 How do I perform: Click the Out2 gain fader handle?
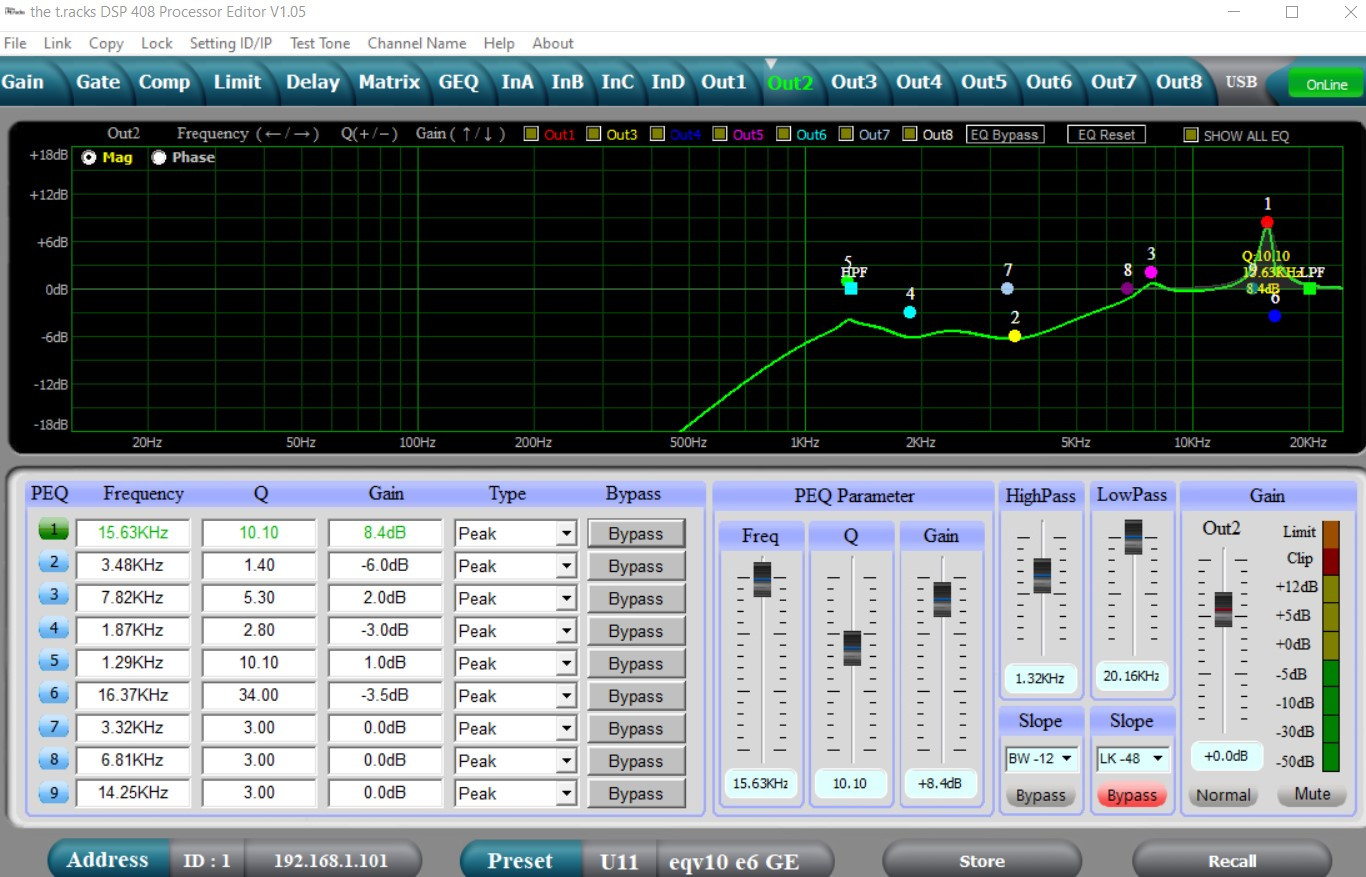1223,608
